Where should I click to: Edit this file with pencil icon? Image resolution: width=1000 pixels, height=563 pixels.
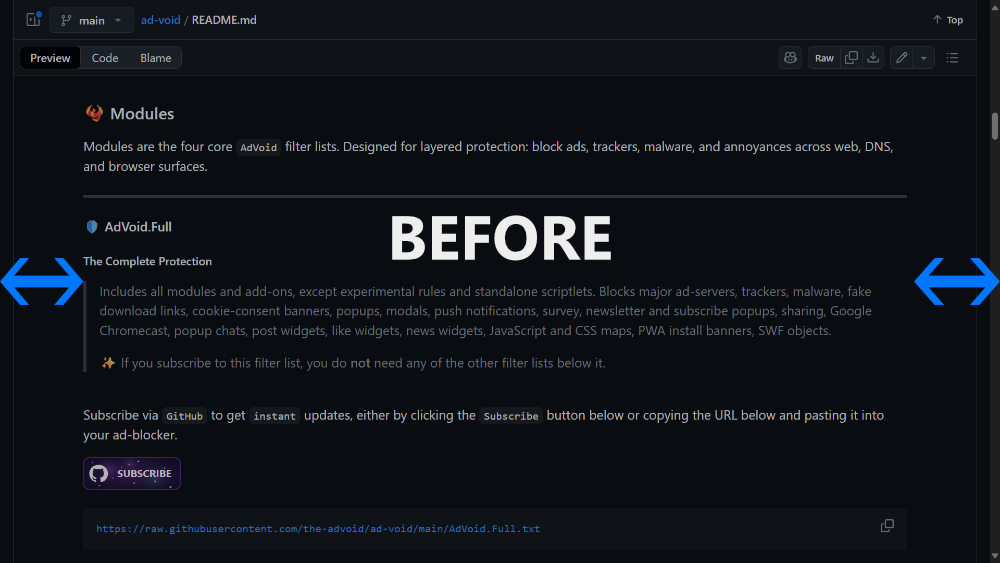902,58
